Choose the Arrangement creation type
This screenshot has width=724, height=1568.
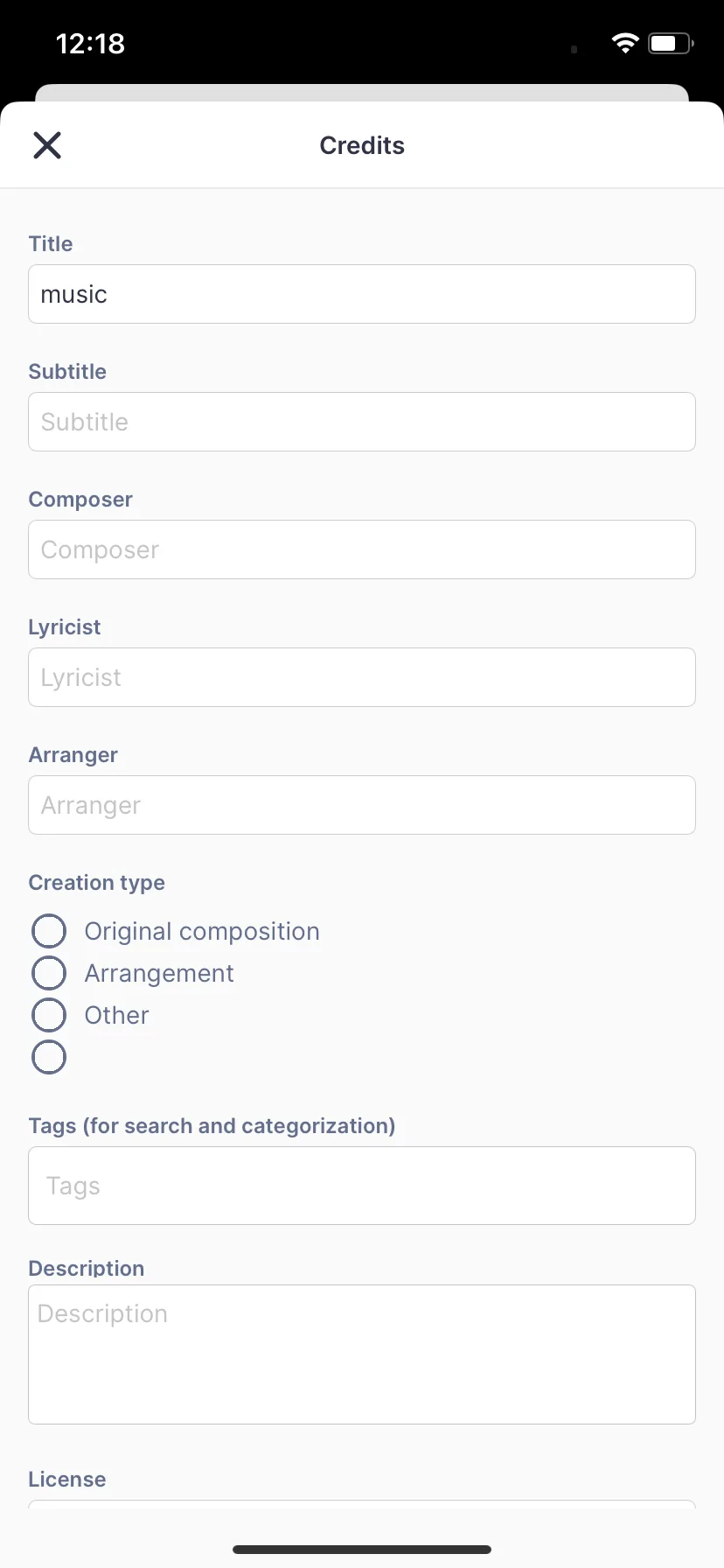49,973
